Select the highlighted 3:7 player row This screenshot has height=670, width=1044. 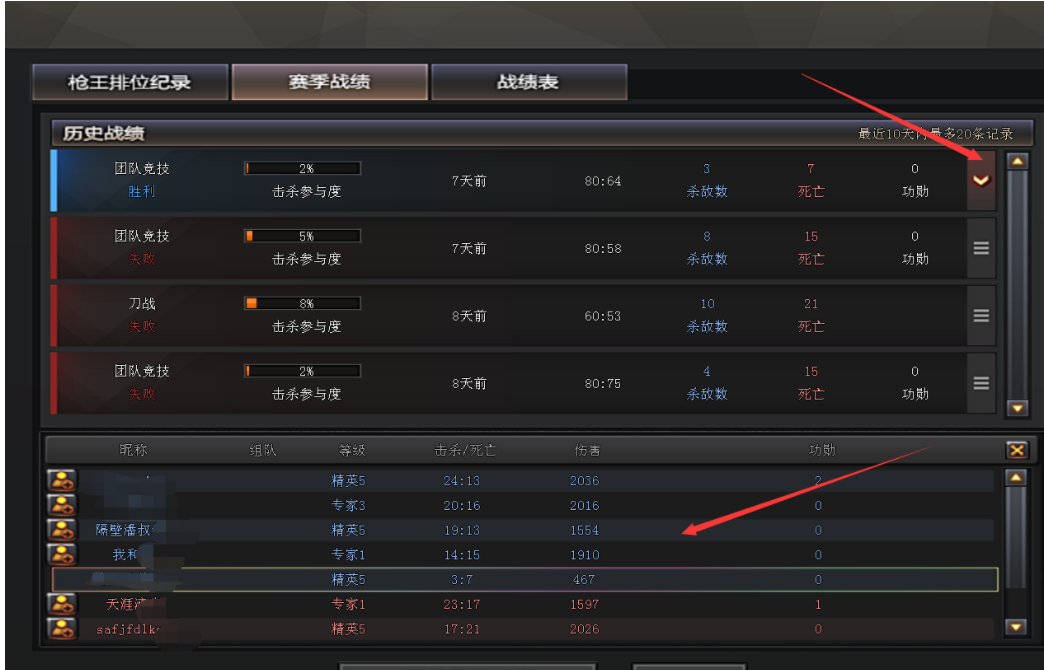525,579
